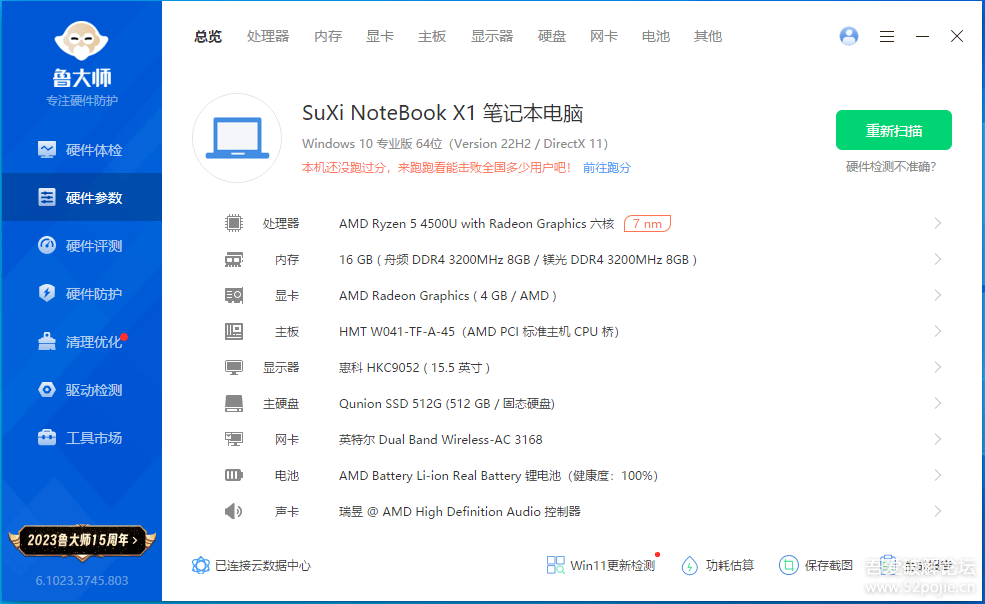The height and width of the screenshot is (604, 985).
Task: Click the memory module icon
Action: coord(234,260)
